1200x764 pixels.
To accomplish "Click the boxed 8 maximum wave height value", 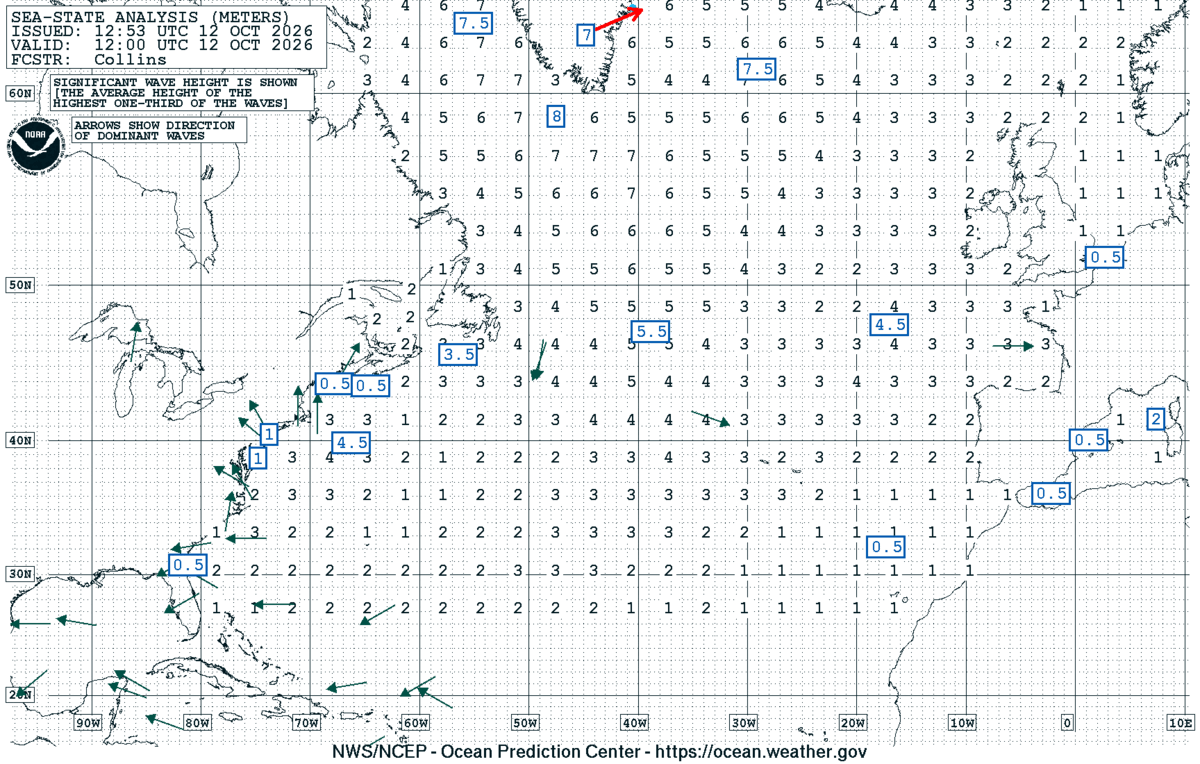I will pyautogui.click(x=556, y=117).
